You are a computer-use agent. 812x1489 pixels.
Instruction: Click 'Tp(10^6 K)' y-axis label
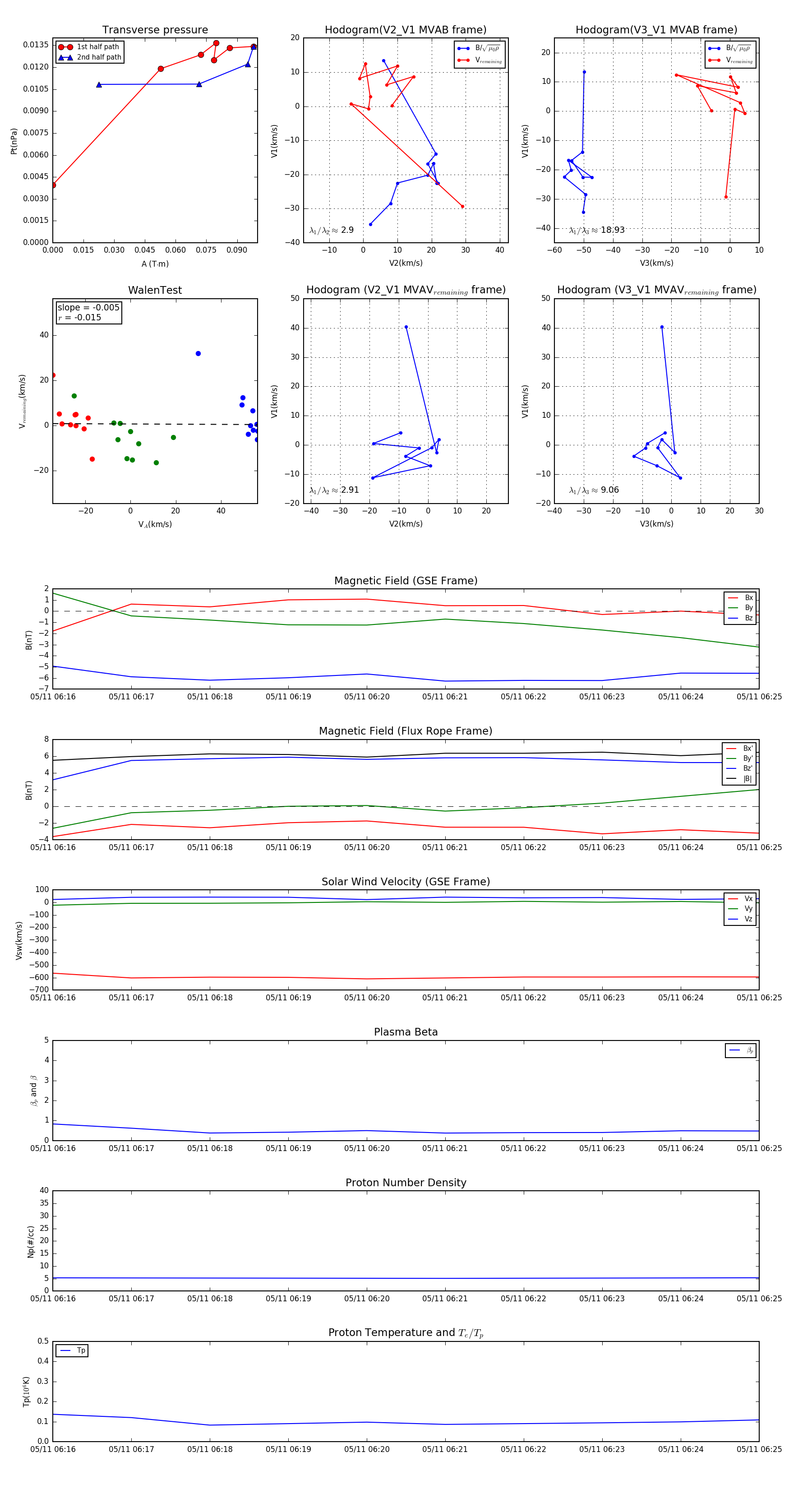click(x=26, y=1392)
